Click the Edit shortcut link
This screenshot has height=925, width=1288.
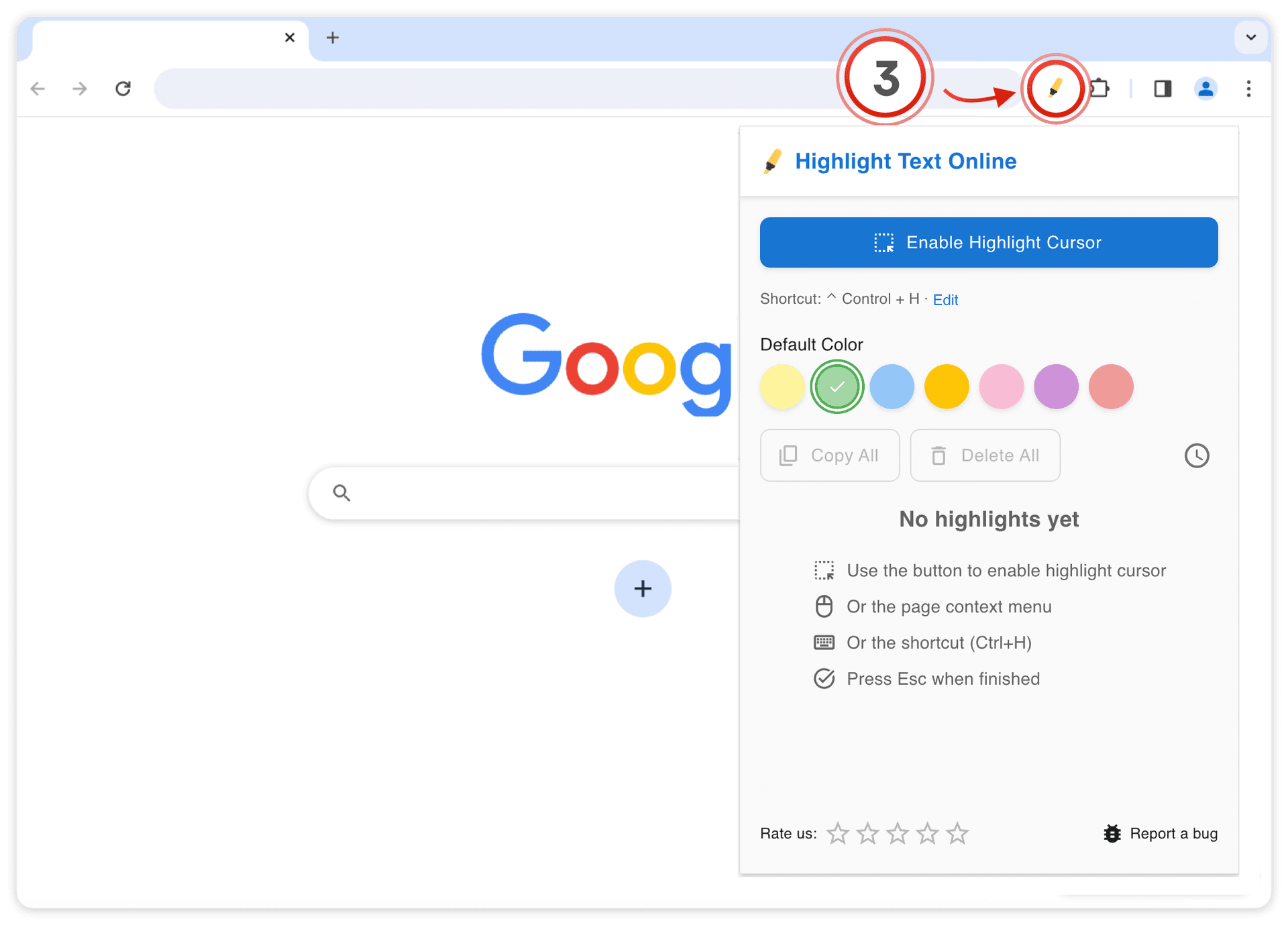pyautogui.click(x=945, y=300)
